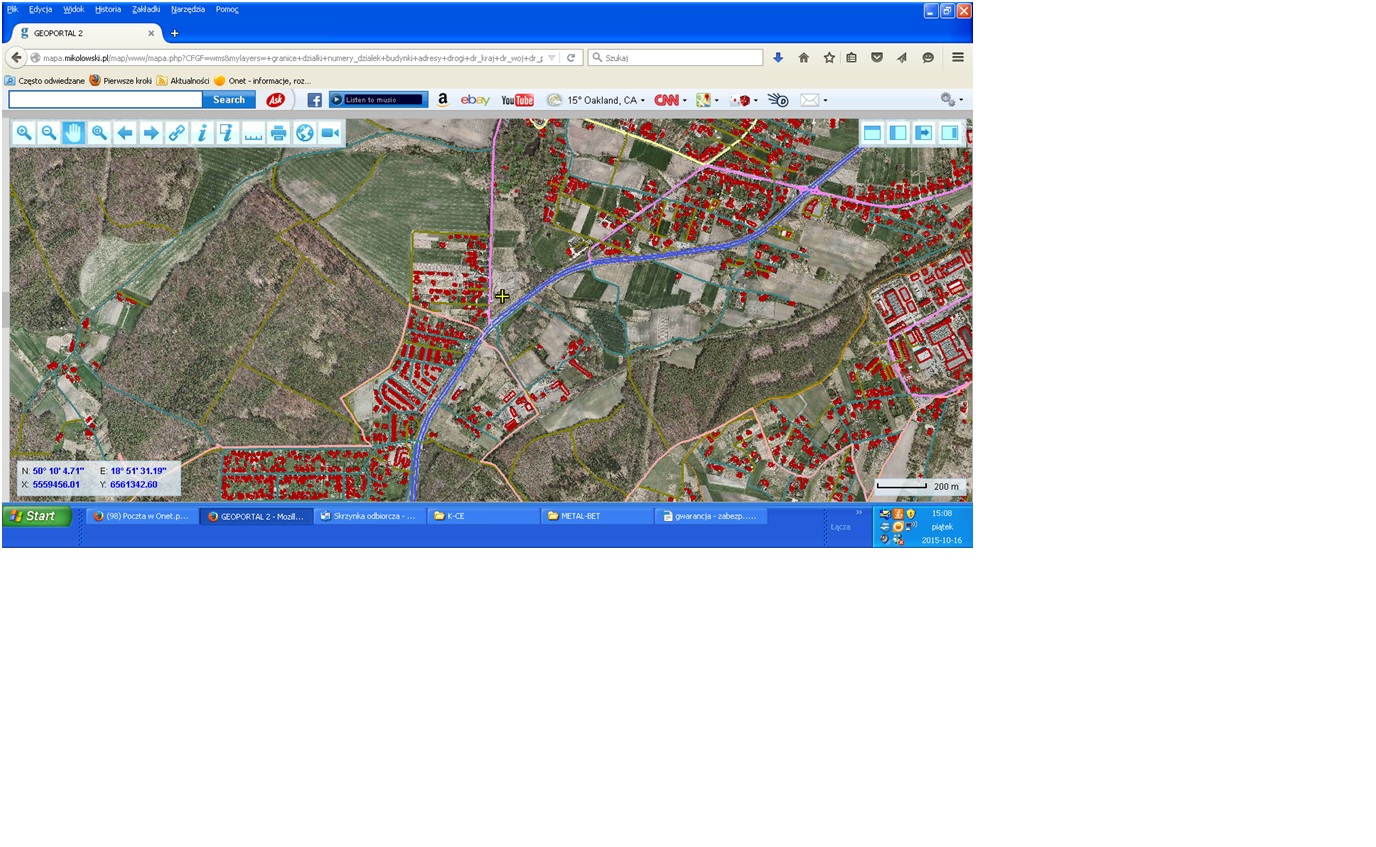Click the Szukaj search field

coord(682,58)
